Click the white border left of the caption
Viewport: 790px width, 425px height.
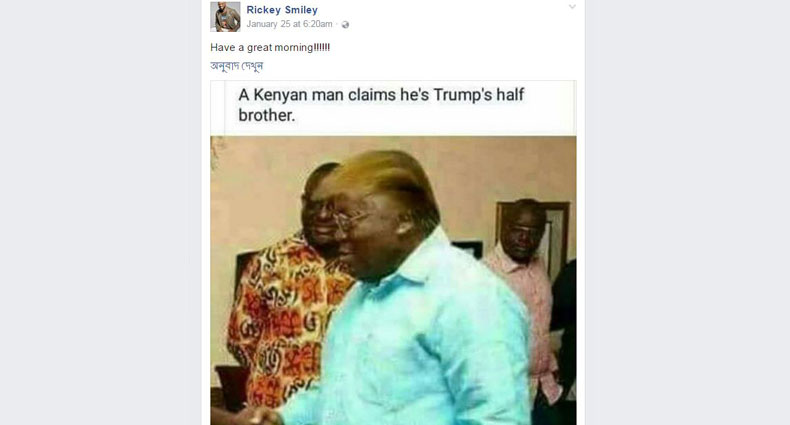click(x=218, y=108)
